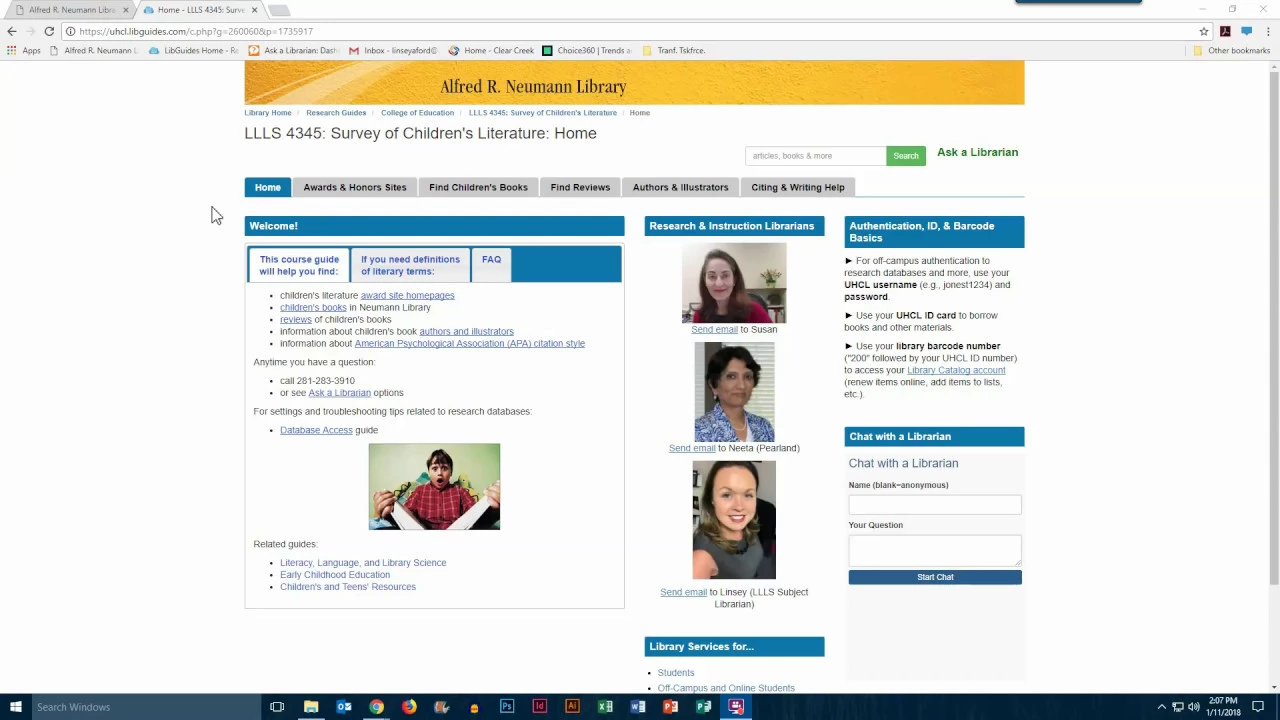Launch File Explorer from the taskbar

coord(311,707)
